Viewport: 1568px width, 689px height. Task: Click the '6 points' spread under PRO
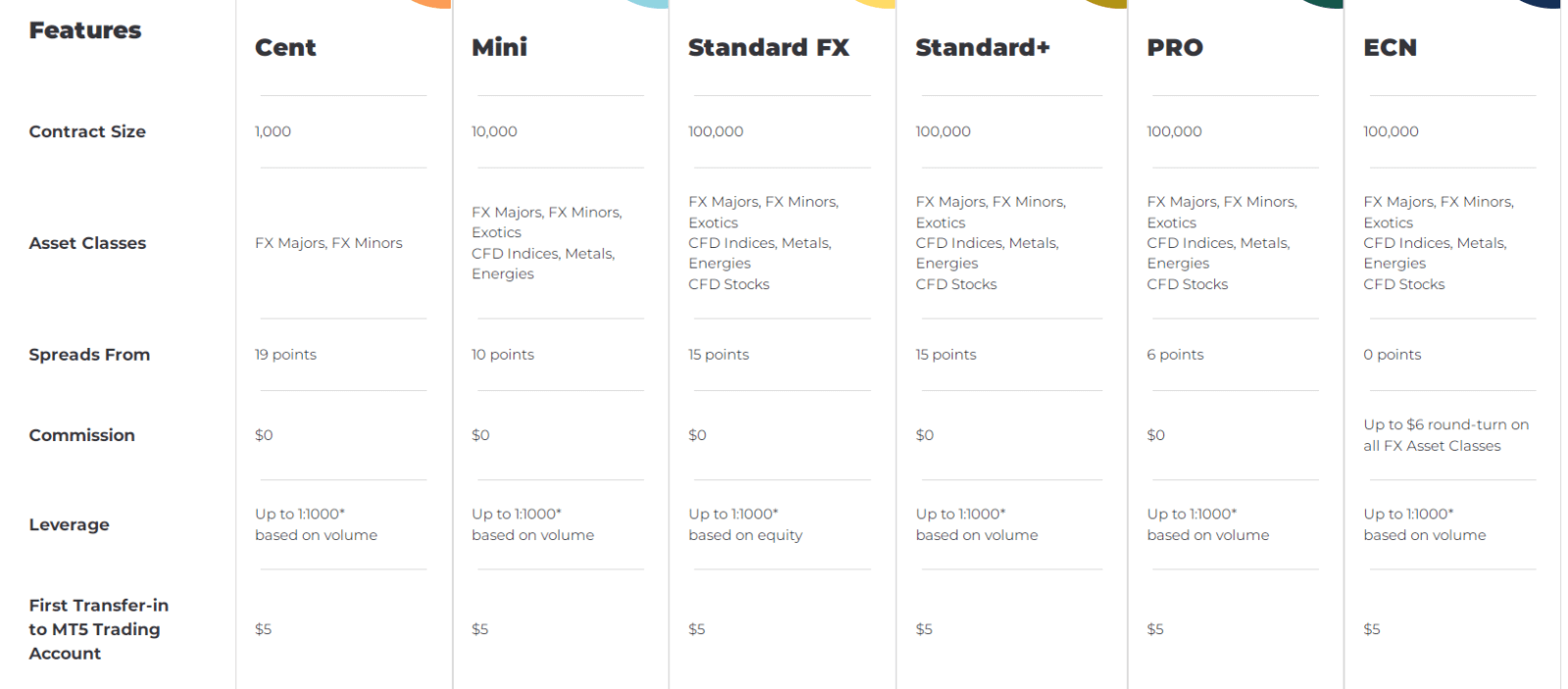(x=1175, y=355)
